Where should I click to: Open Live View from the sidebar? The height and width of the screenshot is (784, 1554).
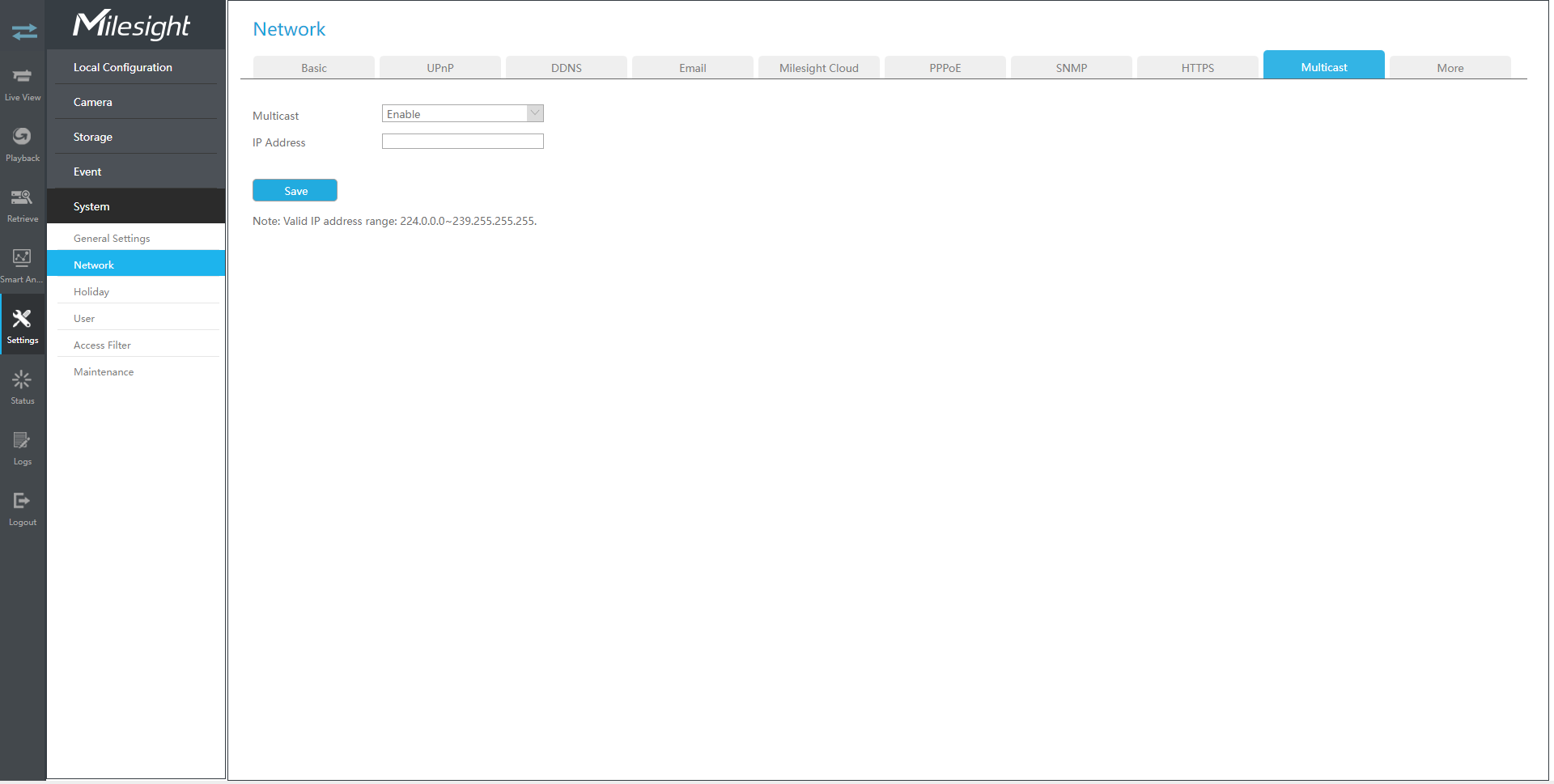pyautogui.click(x=23, y=83)
